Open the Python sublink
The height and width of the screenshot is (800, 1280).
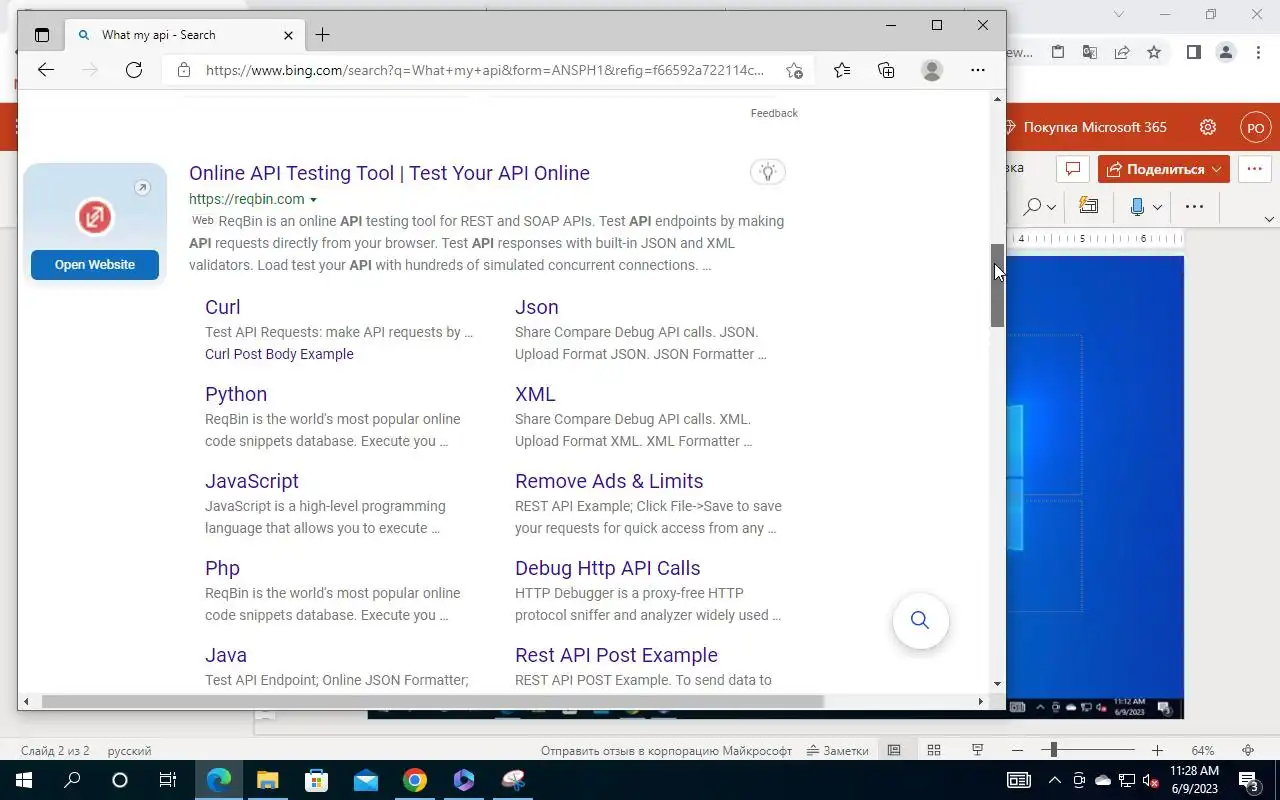point(236,394)
